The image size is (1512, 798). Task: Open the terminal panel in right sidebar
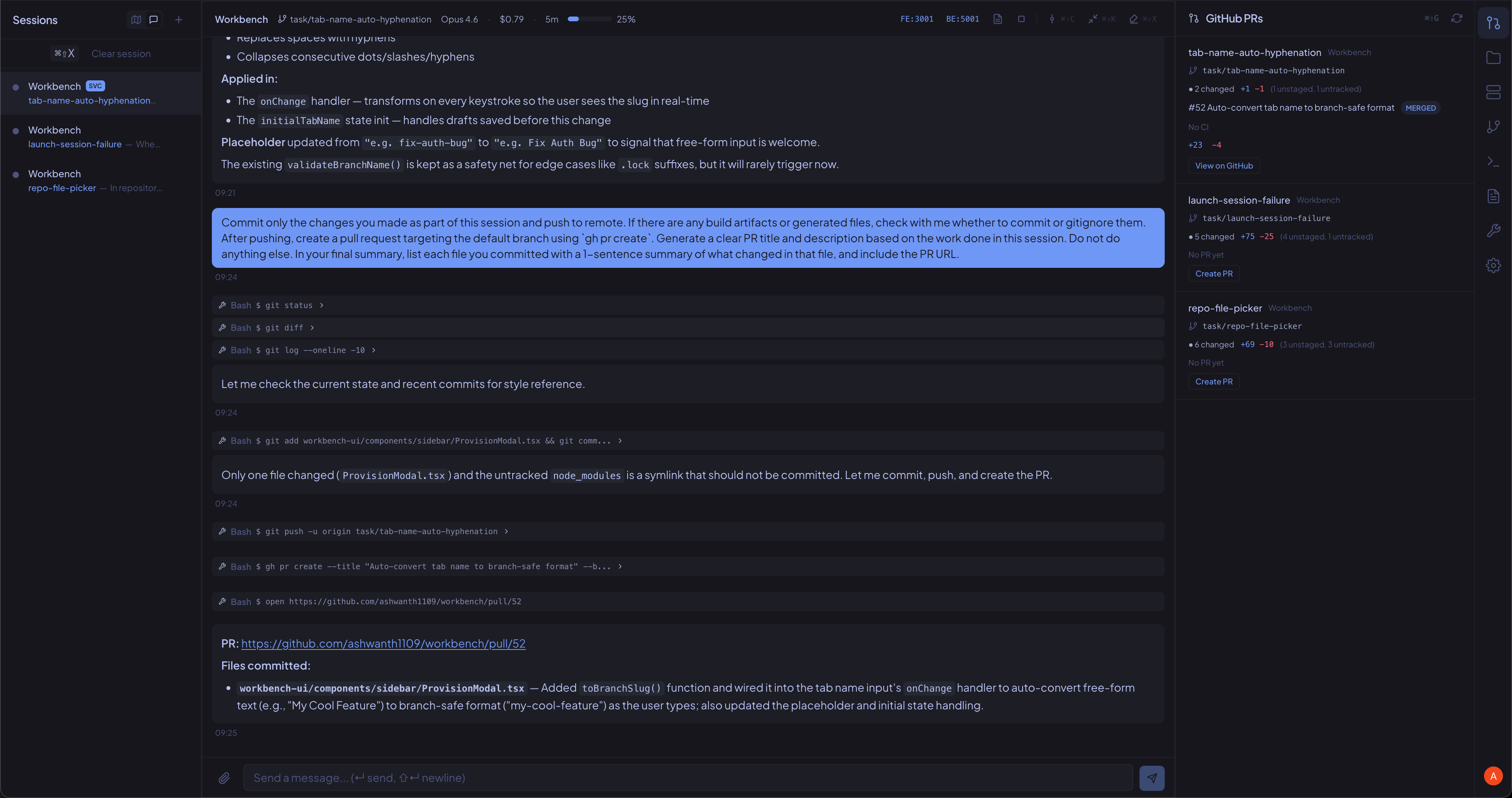(1493, 161)
